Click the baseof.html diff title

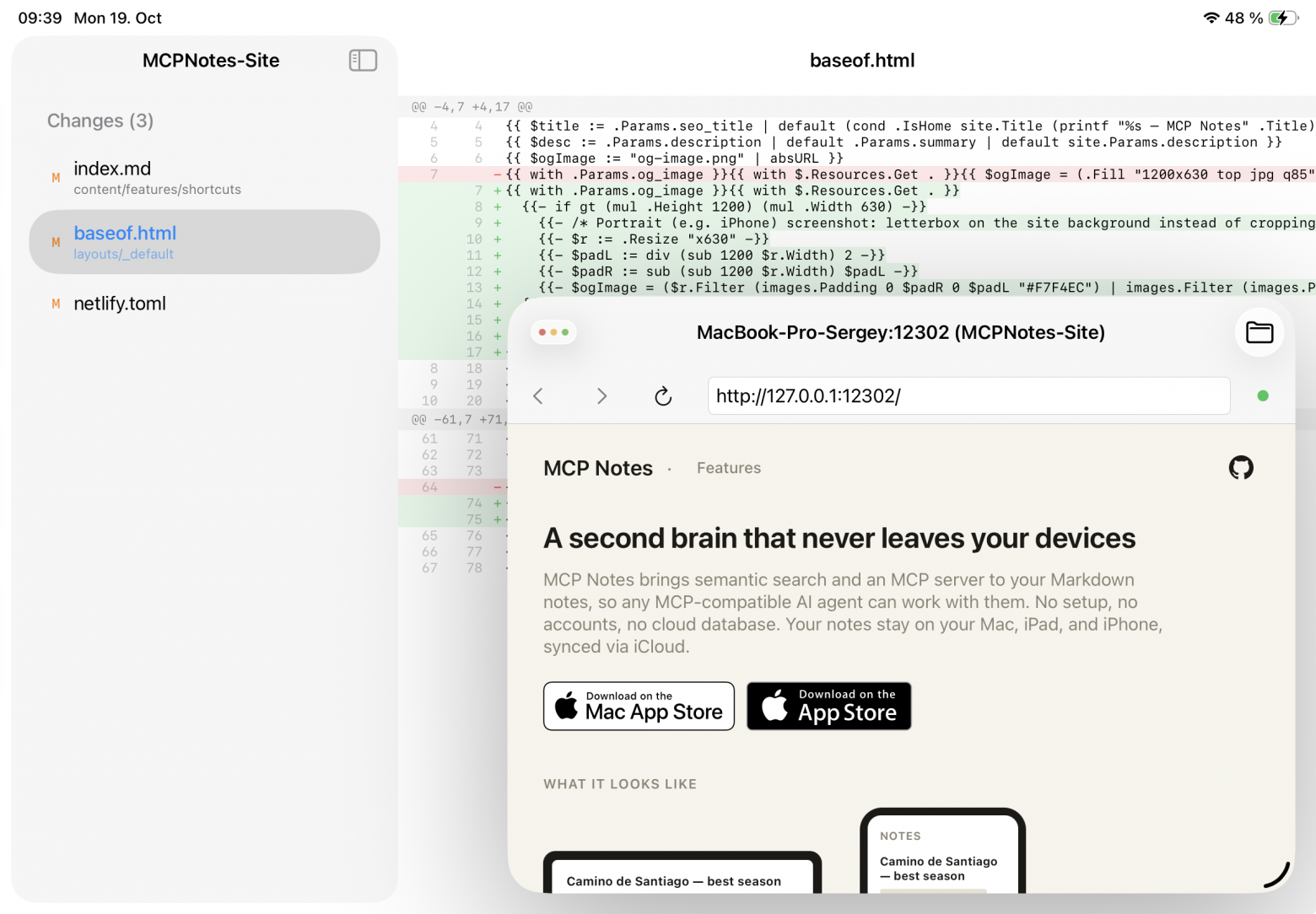tap(862, 60)
